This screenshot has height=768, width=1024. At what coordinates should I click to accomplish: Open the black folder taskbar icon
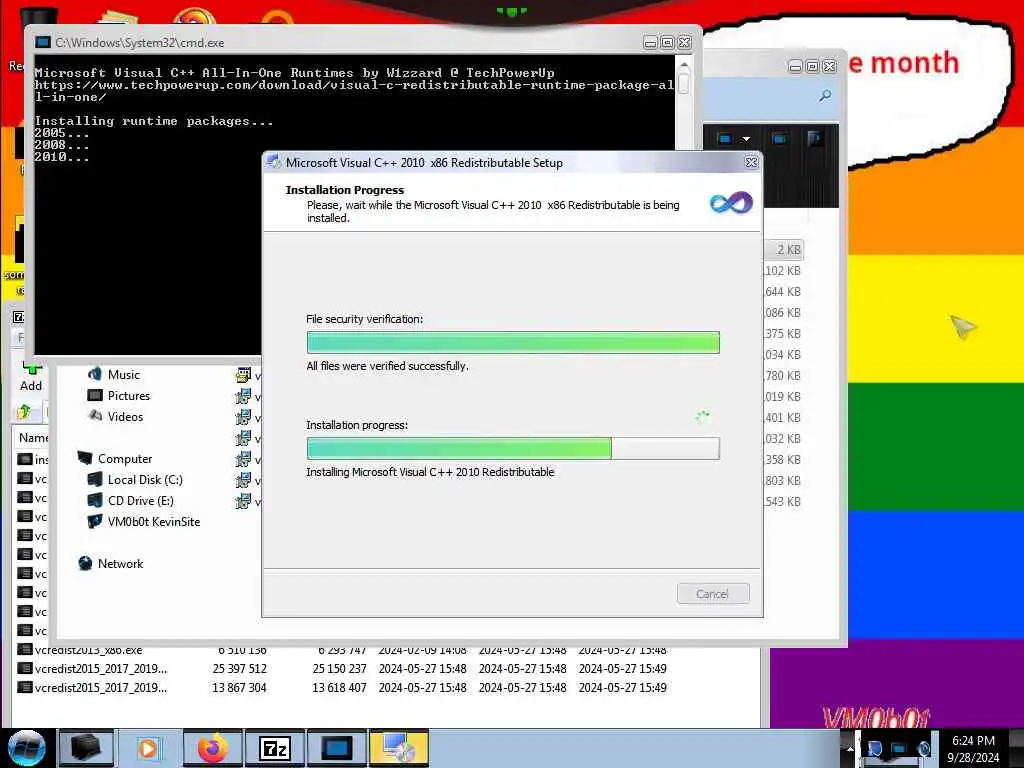[86, 748]
